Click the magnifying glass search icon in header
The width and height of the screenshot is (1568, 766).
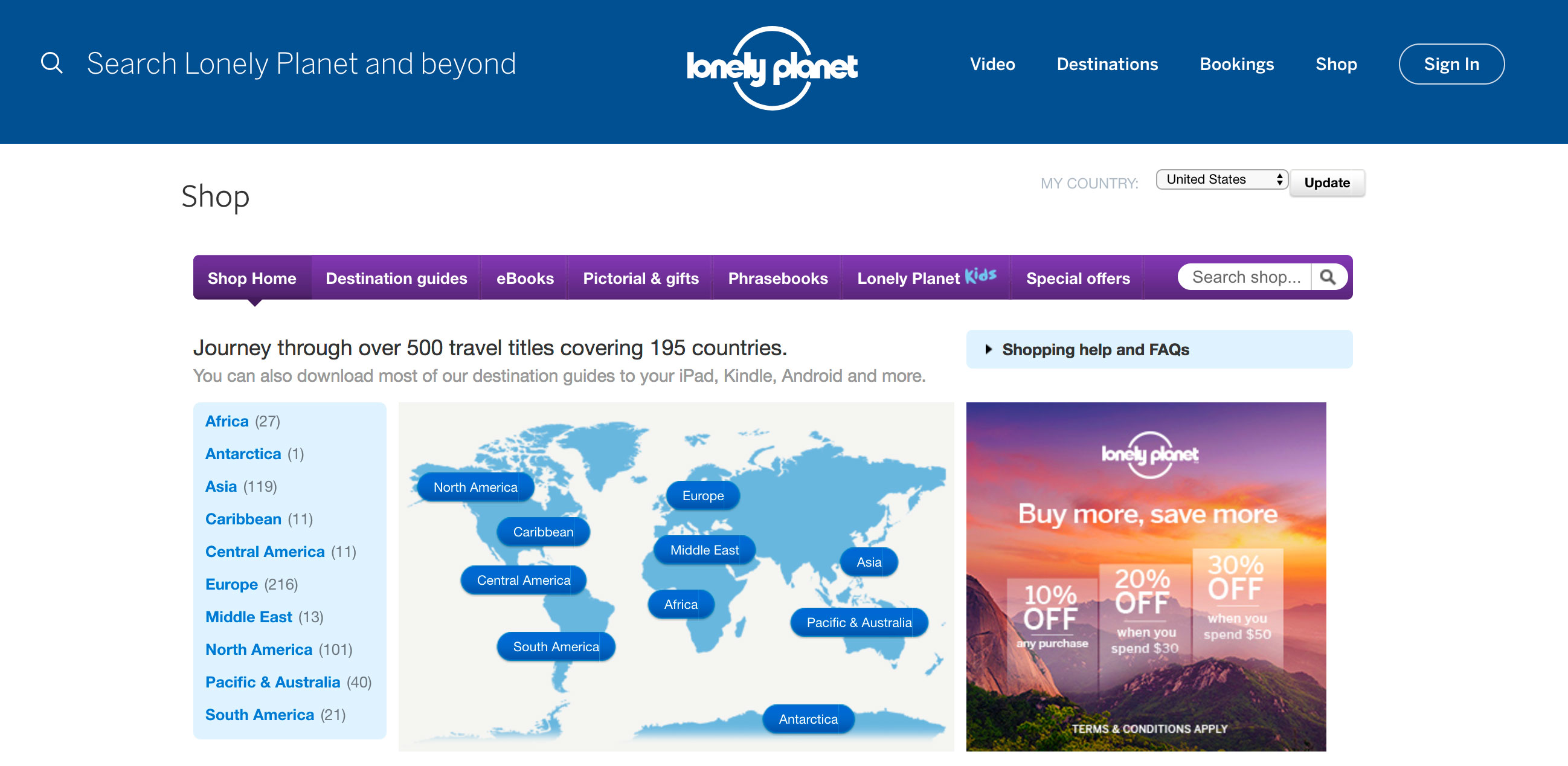pos(52,63)
